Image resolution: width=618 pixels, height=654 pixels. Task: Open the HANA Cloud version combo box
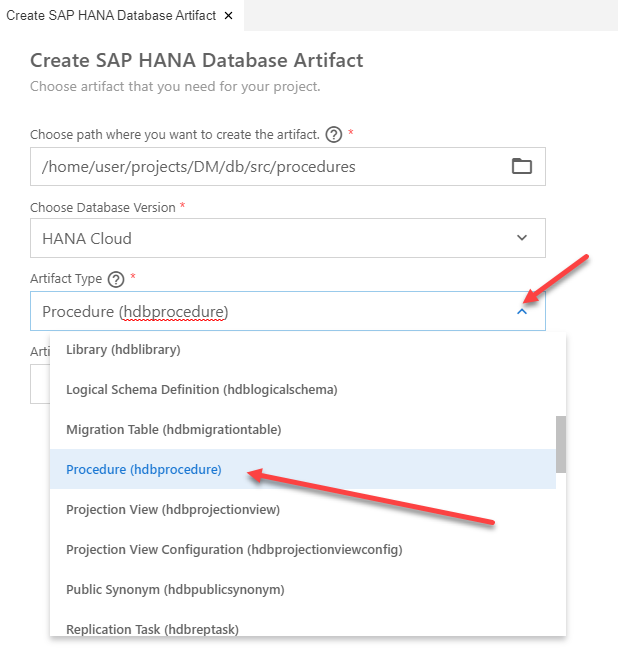point(288,238)
